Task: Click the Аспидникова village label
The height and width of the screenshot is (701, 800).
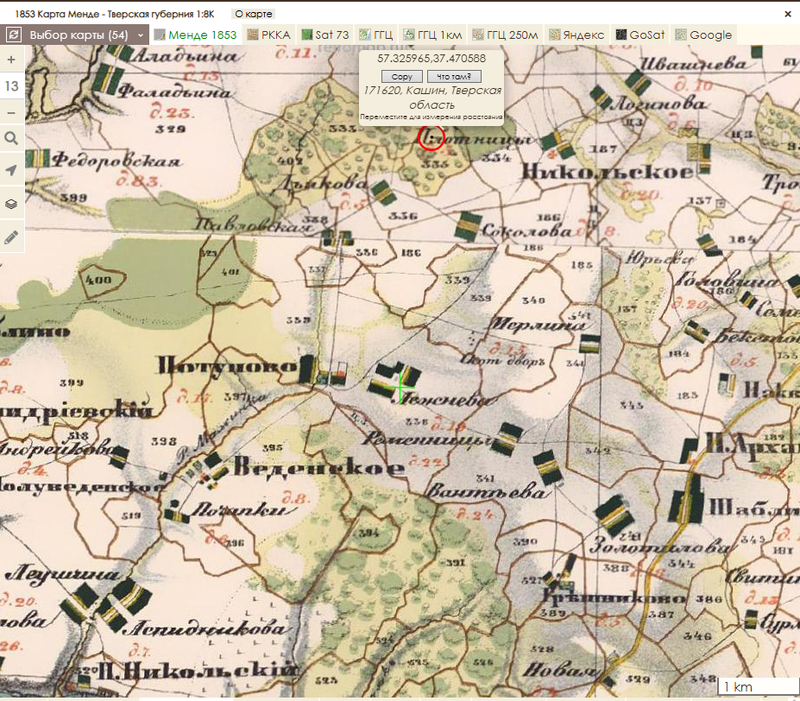Action: (204, 629)
